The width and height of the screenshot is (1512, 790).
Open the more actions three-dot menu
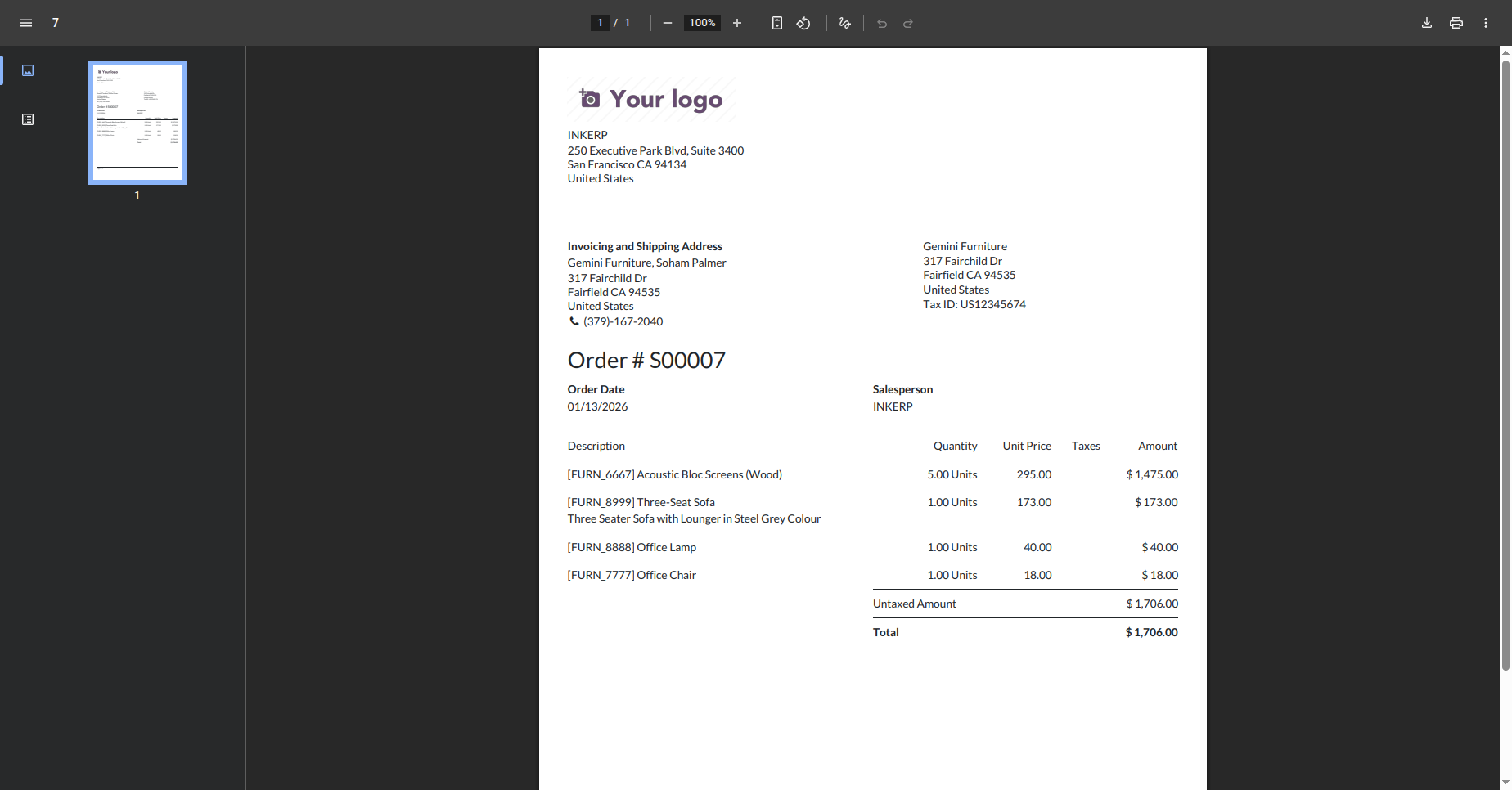1486,23
